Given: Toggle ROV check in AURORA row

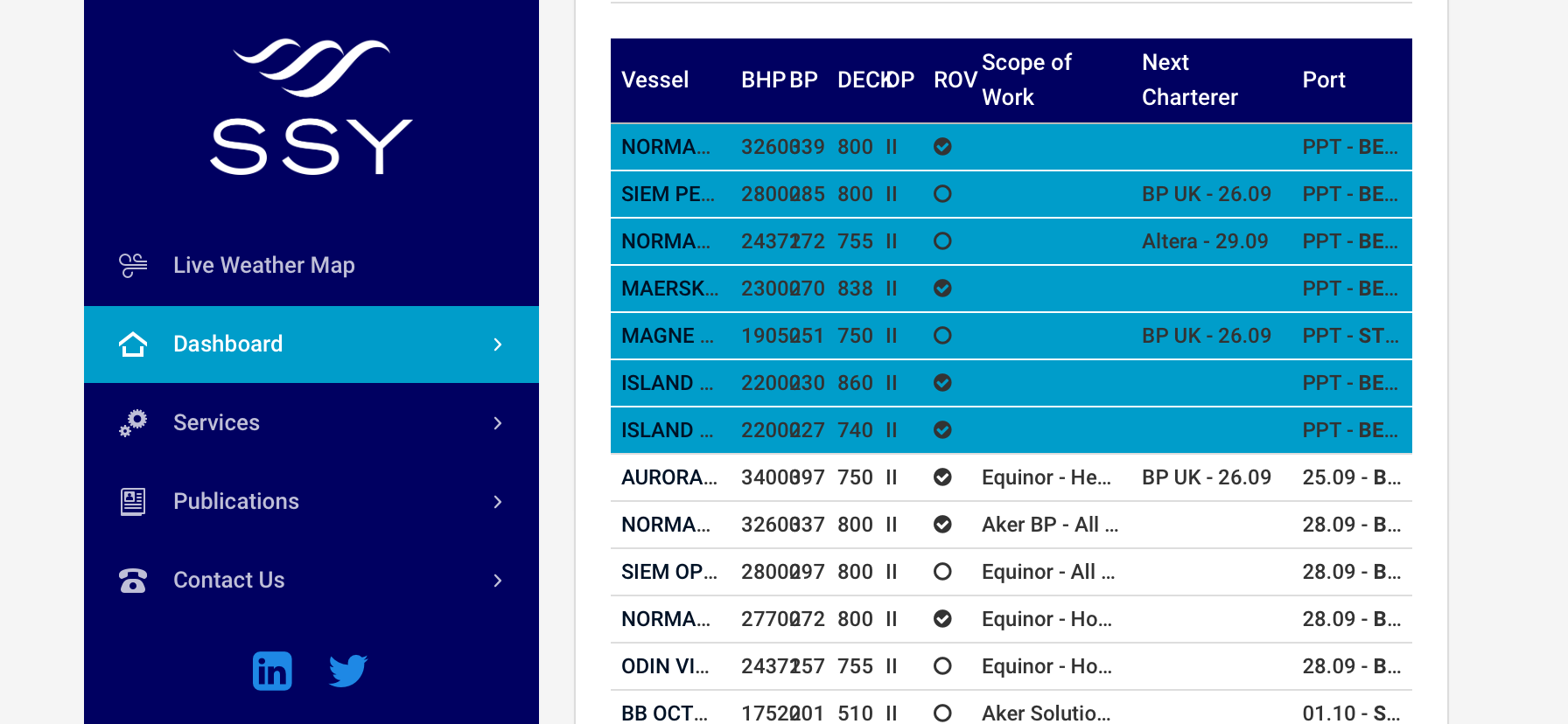Looking at the screenshot, I should 942,477.
